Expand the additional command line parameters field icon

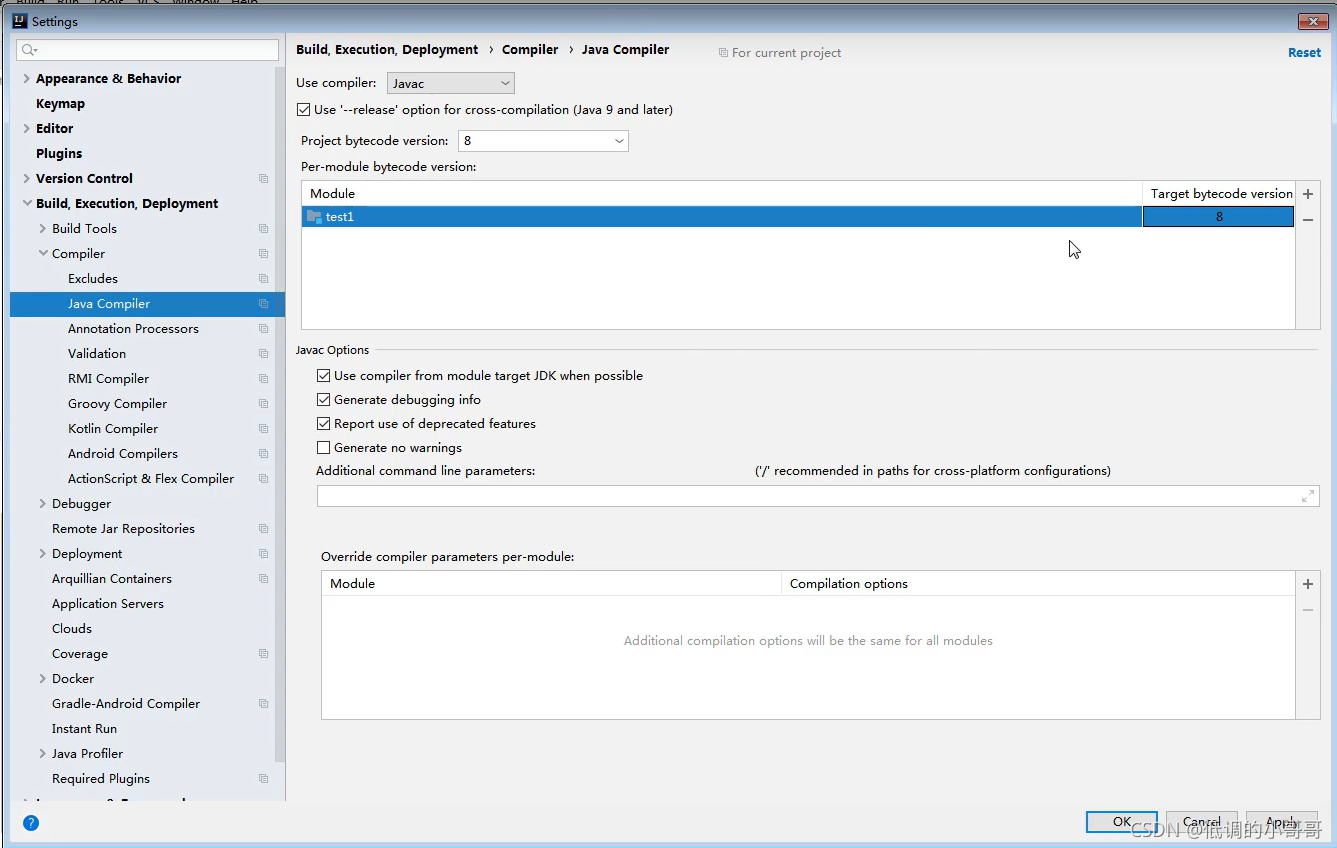point(1308,496)
